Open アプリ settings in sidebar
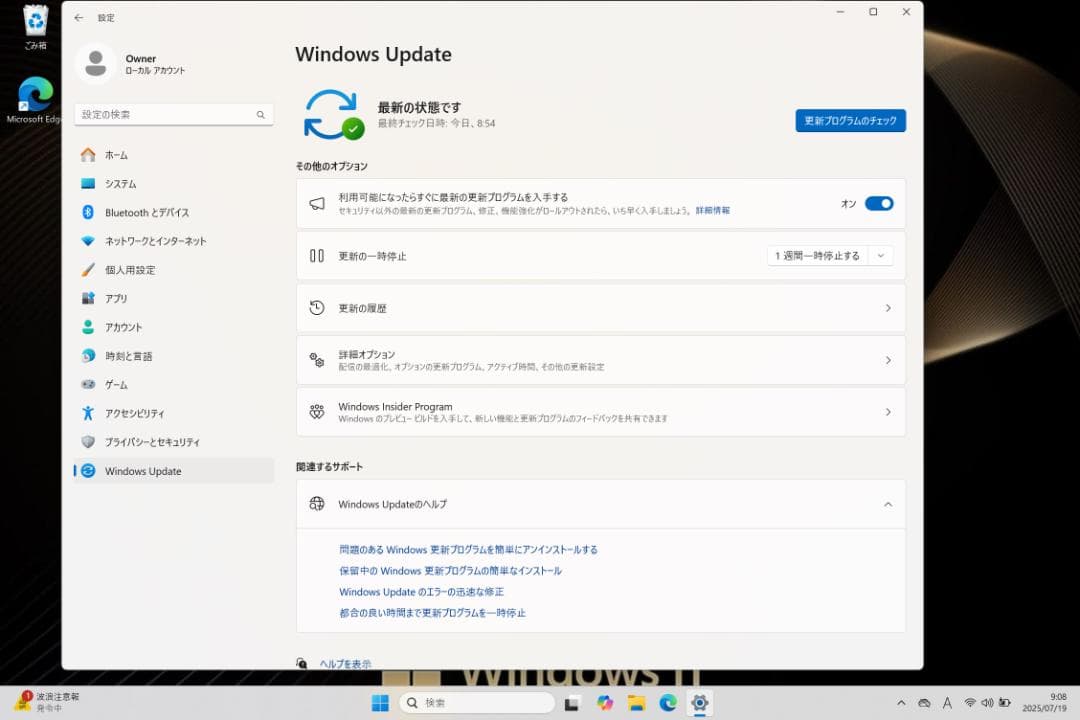Image resolution: width=1080 pixels, height=720 pixels. (174, 298)
